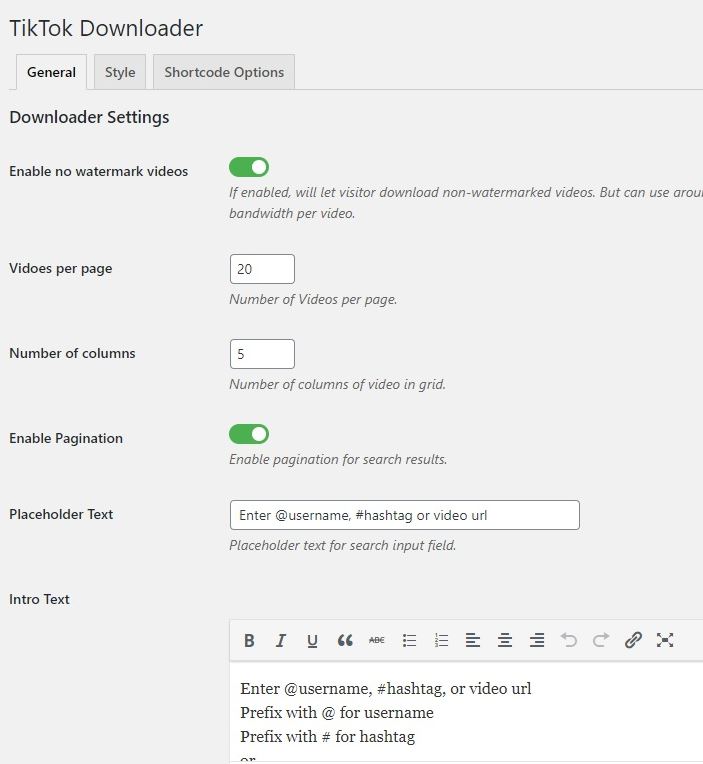Open the Shortcode Options tab
This screenshot has width=703, height=764.
click(224, 72)
